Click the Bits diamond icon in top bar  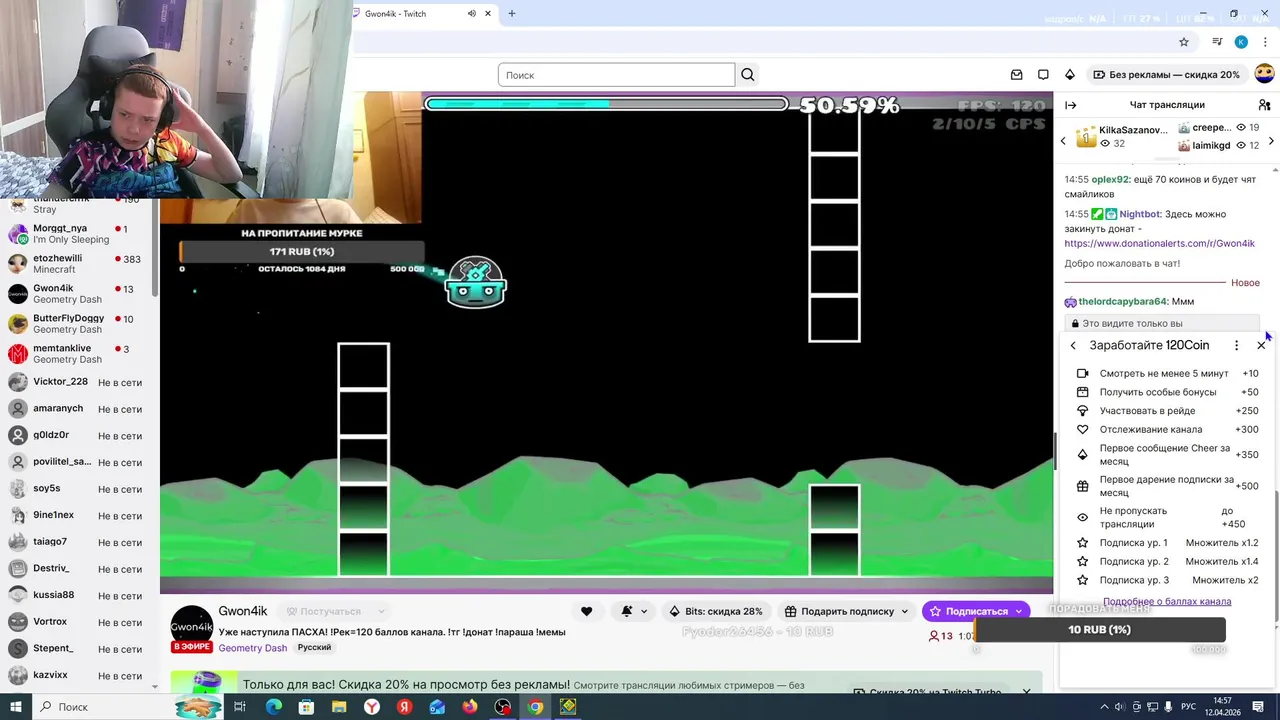pos(1070,75)
